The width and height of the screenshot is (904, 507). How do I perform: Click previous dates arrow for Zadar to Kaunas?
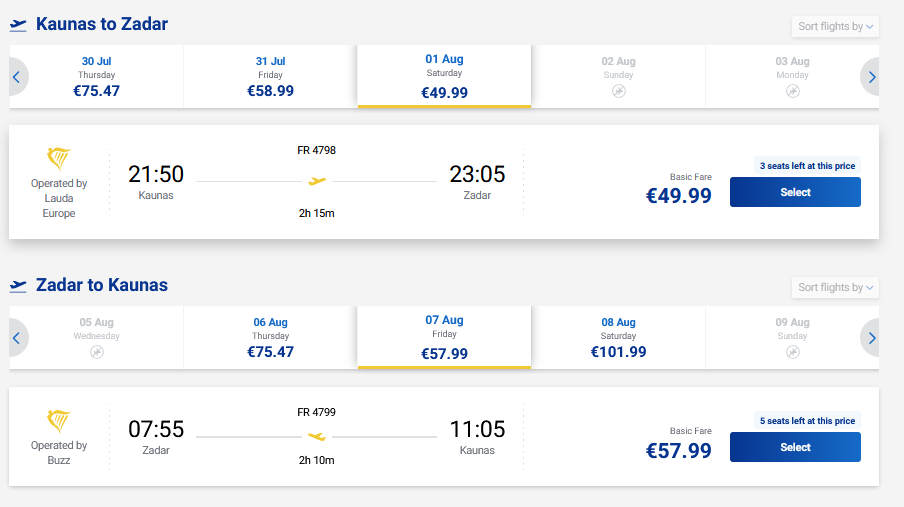(x=17, y=338)
